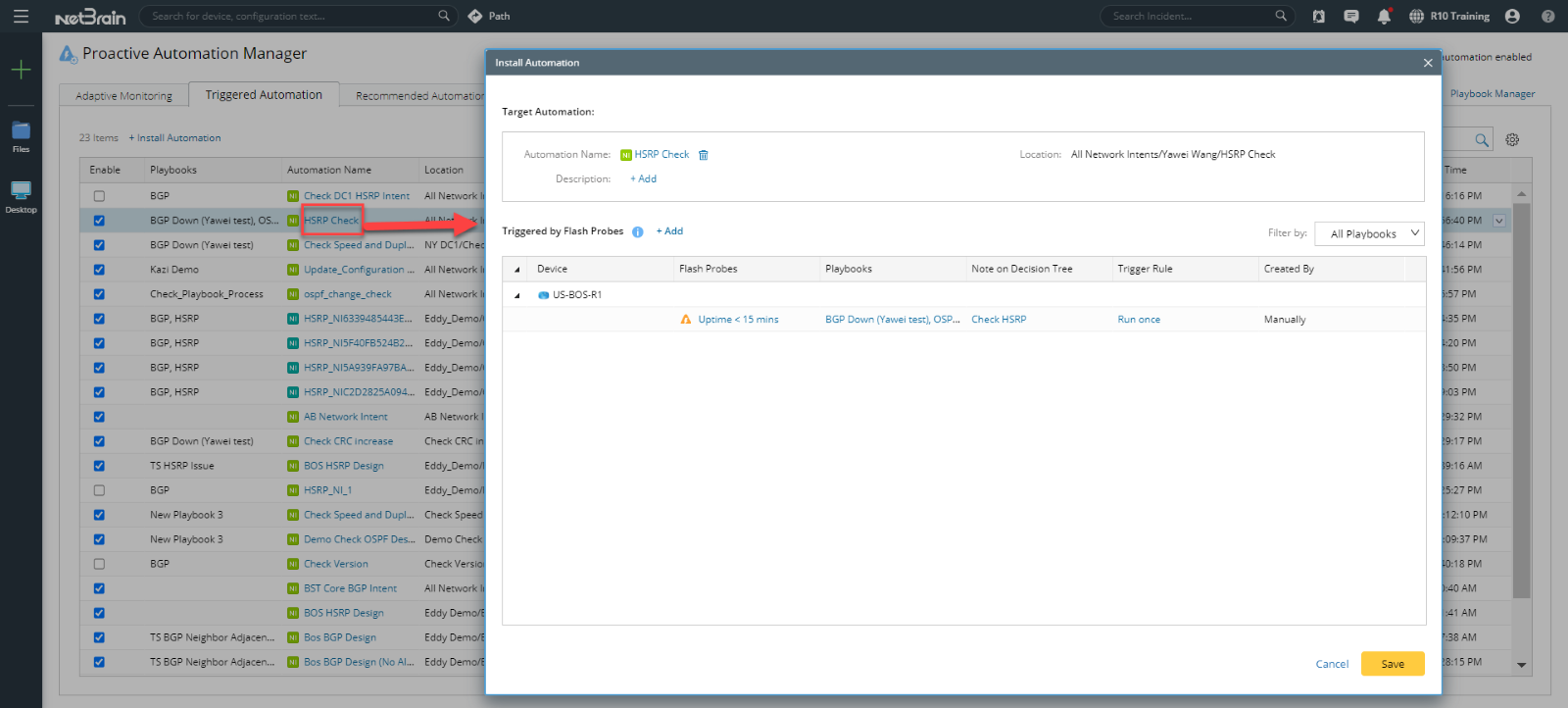Viewport: 1568px width, 708px height.
Task: Open Files from the sidebar
Action: click(x=21, y=137)
